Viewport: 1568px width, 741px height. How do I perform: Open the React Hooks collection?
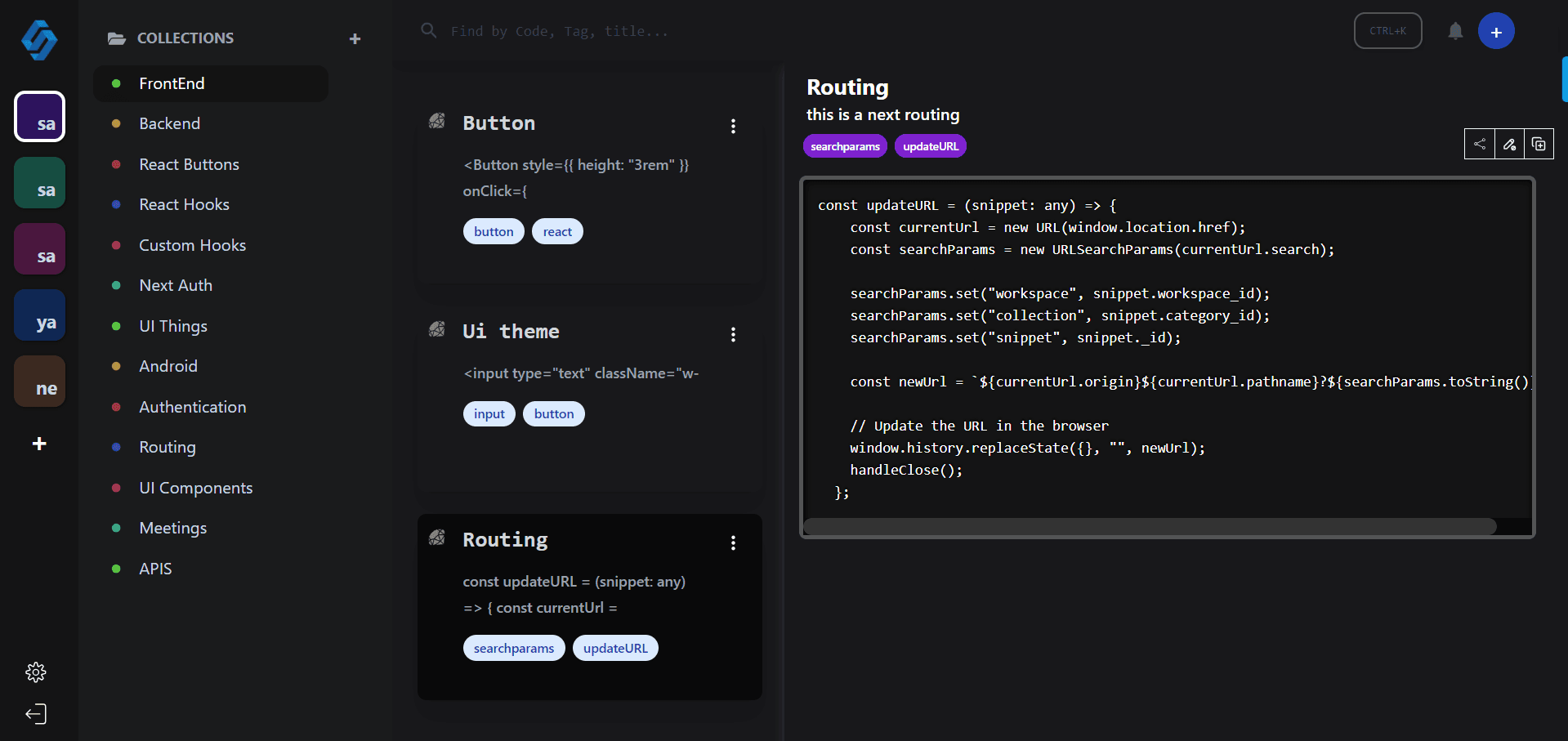pos(184,204)
